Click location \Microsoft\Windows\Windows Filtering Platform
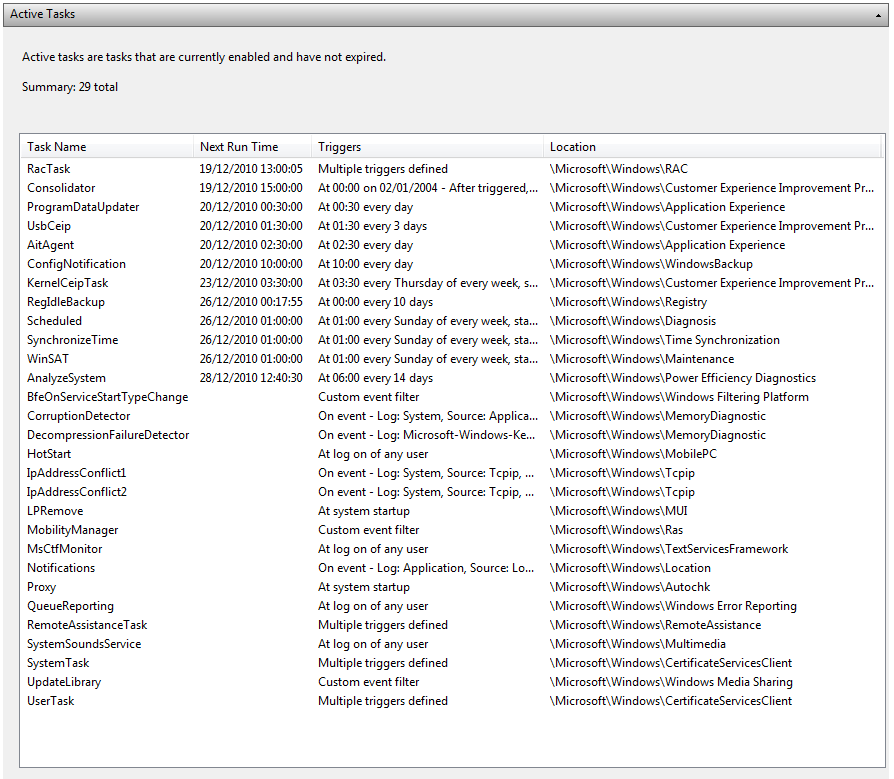 pos(679,397)
